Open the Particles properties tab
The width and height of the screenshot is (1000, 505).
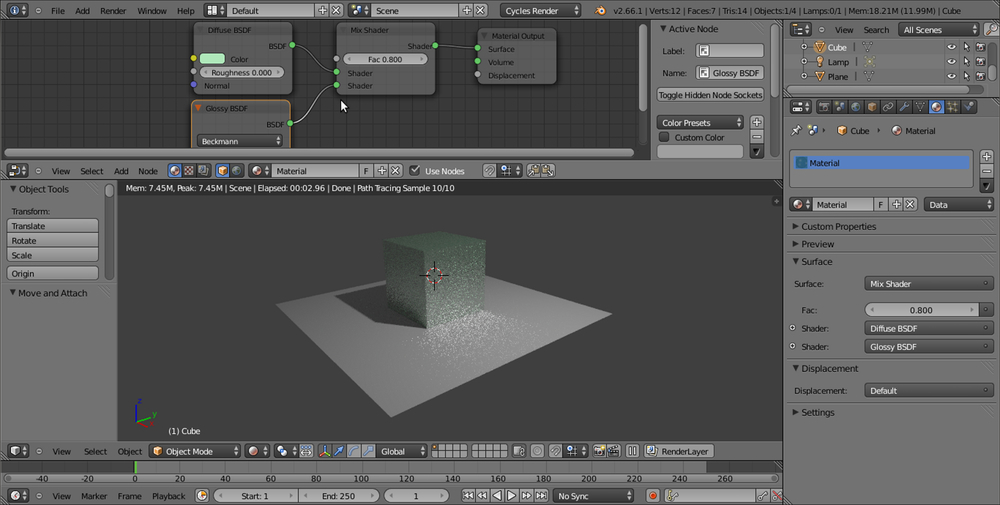[953, 107]
